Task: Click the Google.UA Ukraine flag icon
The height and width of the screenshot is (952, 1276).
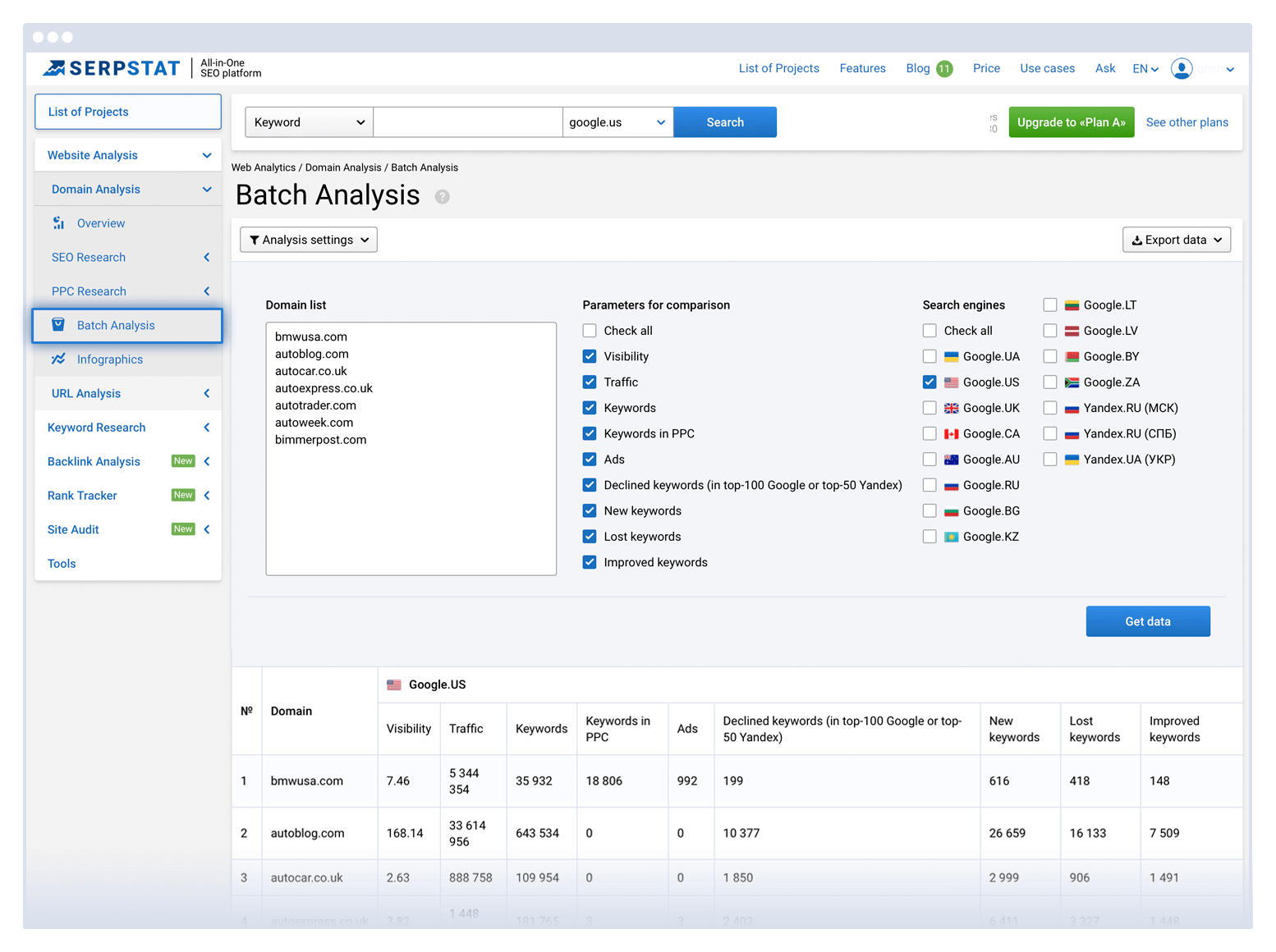Action: coord(951,357)
